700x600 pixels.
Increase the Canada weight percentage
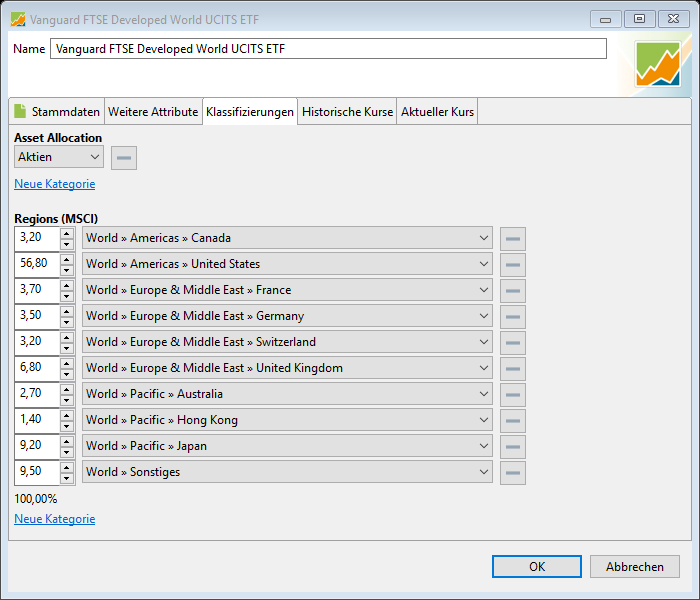pyautogui.click(x=67, y=233)
